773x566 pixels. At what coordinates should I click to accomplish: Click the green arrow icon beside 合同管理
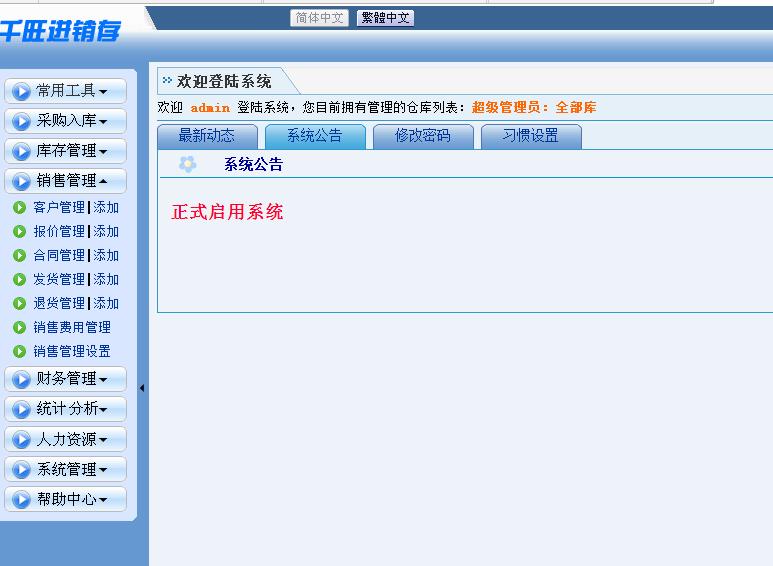click(x=19, y=256)
